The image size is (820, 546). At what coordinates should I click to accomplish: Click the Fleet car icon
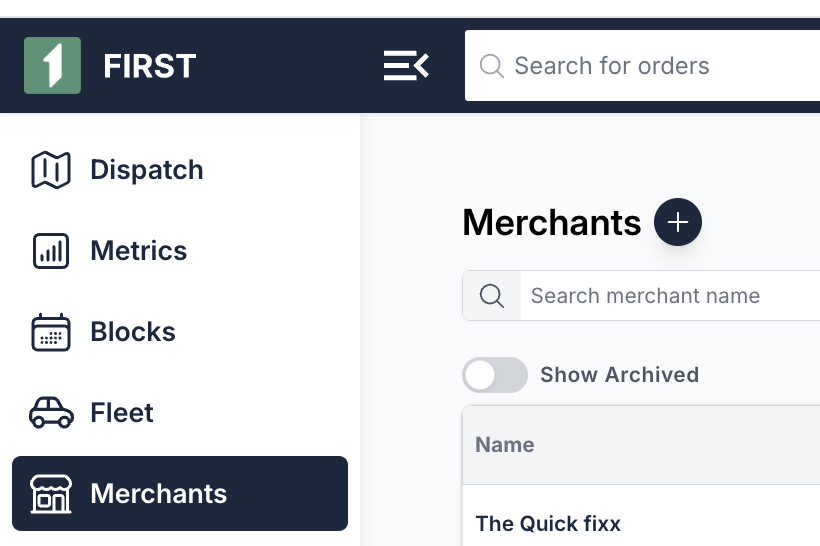(x=51, y=413)
